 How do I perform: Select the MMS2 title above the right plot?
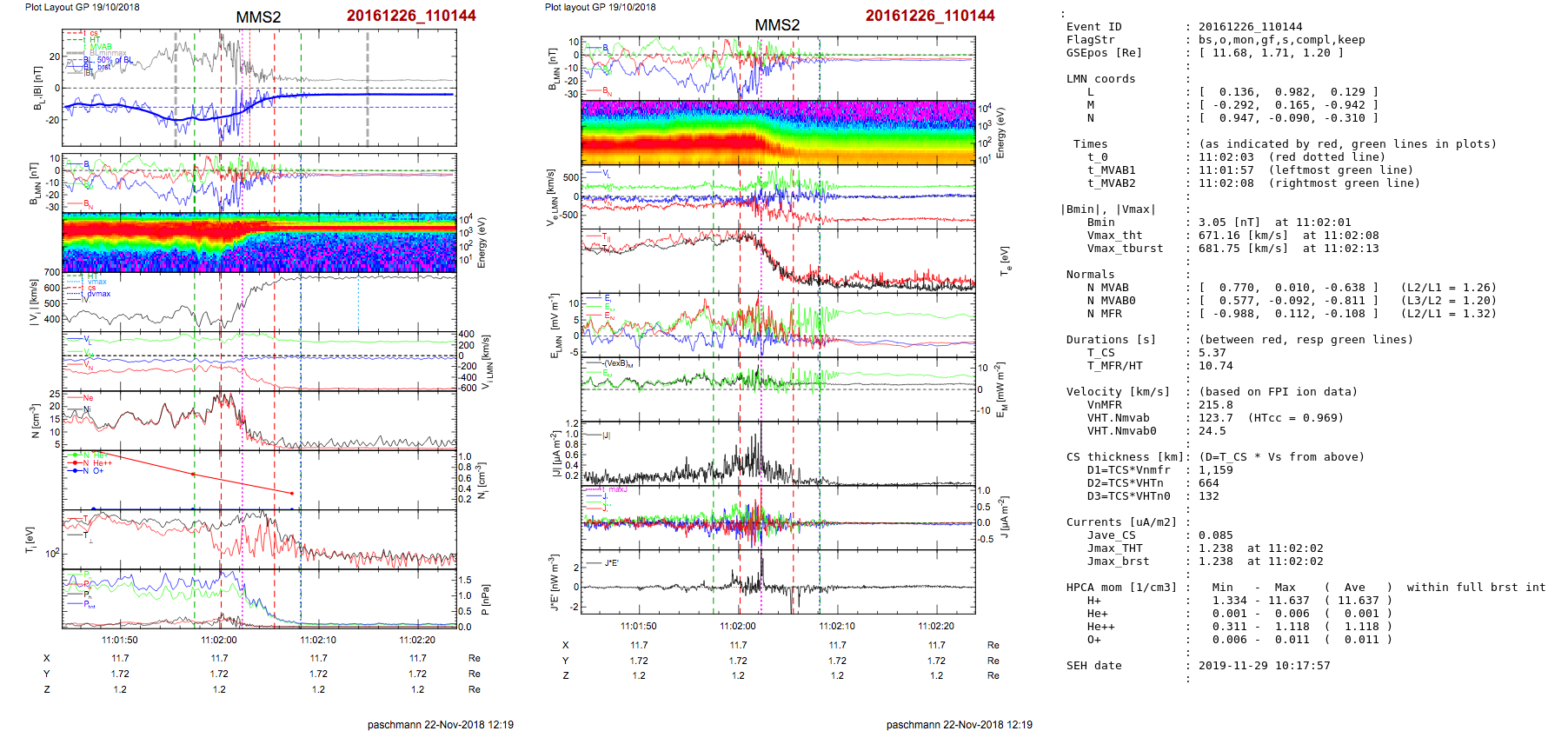776,25
